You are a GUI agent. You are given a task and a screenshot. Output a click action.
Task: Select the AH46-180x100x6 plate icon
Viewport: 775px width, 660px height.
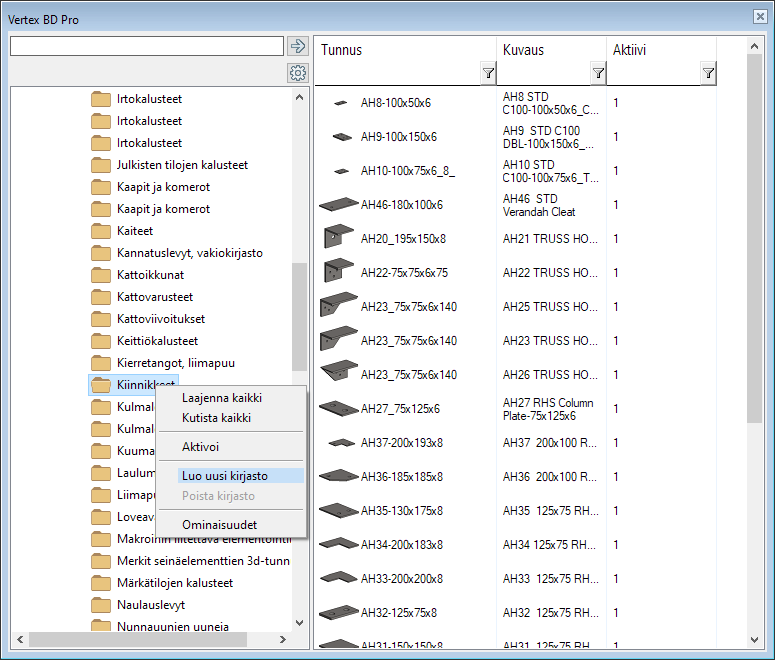(x=339, y=205)
